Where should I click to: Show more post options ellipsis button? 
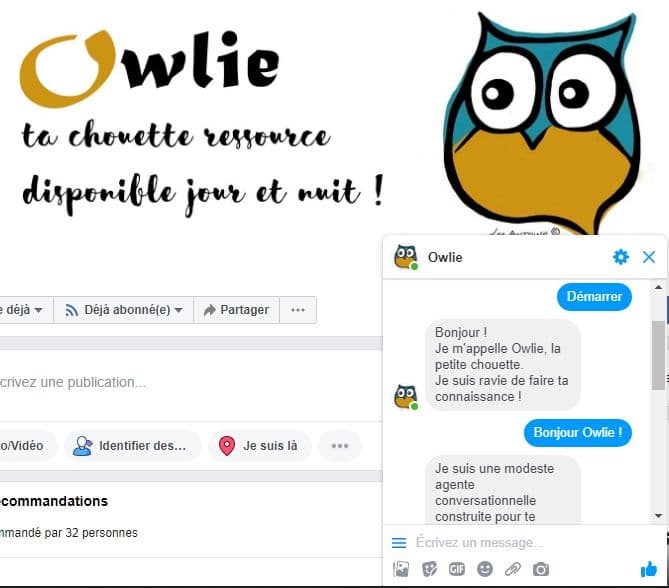pos(340,446)
